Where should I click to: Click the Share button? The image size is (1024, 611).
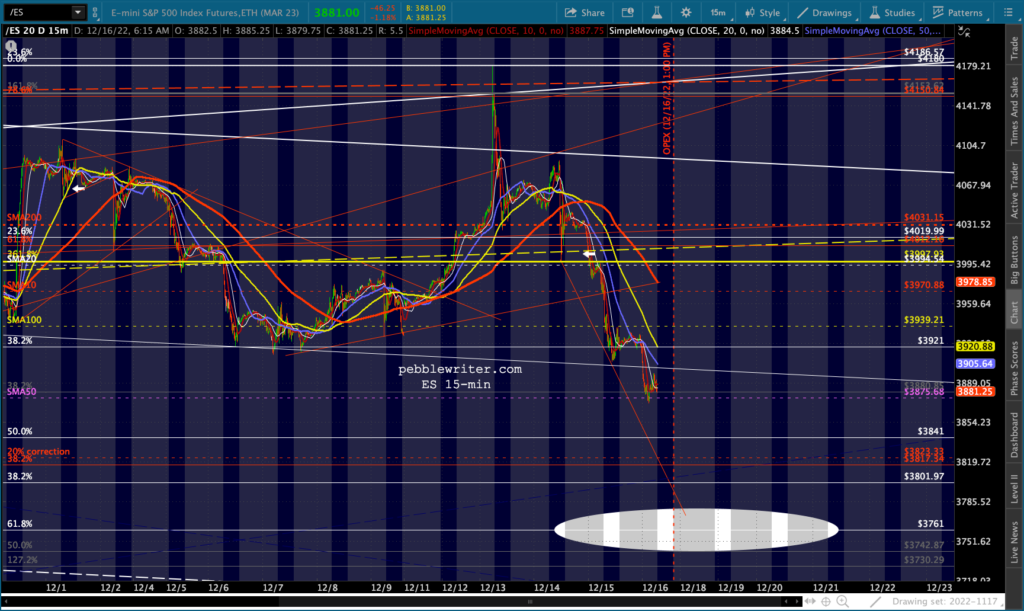(x=586, y=13)
